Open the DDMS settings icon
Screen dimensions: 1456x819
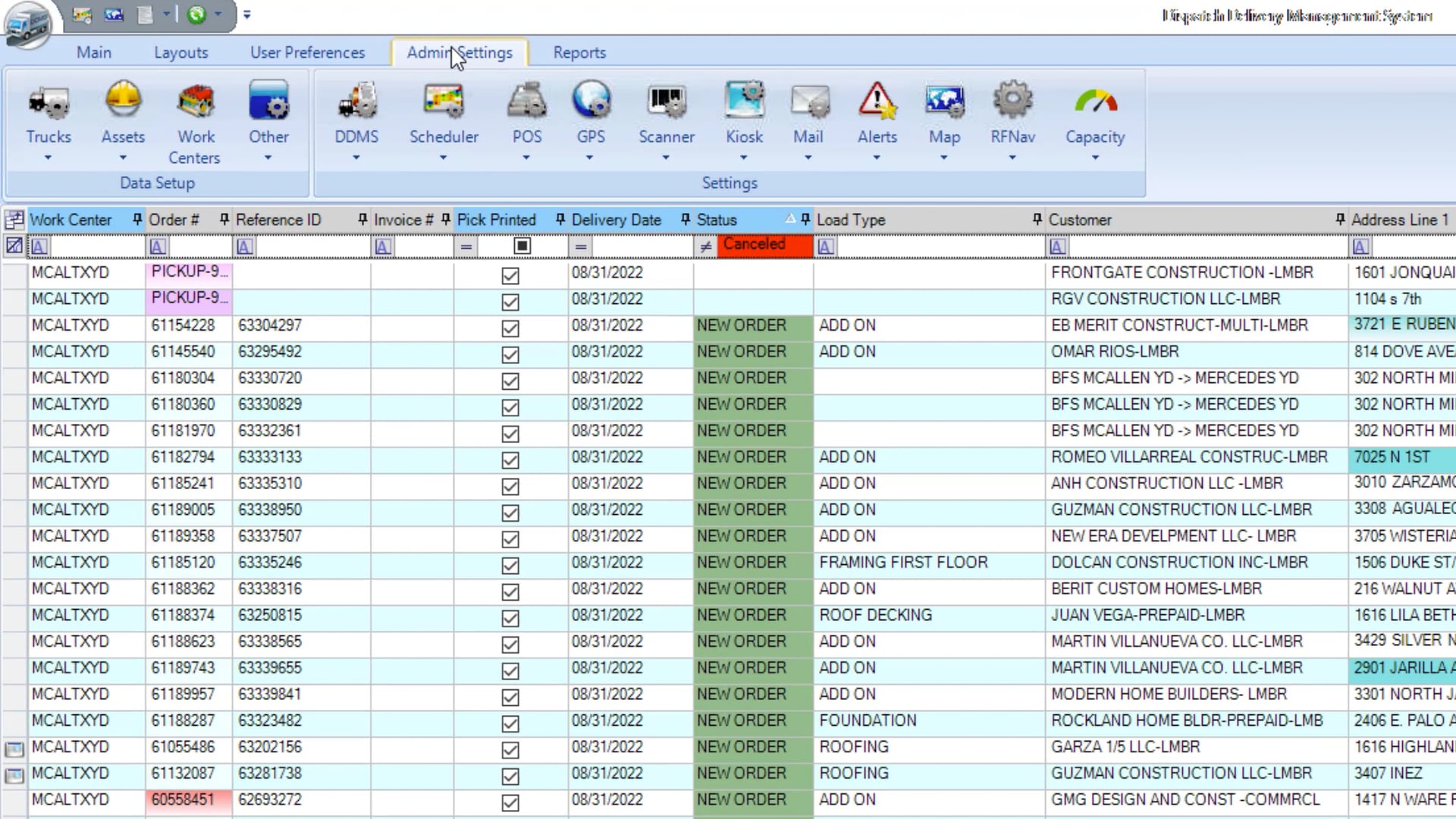[x=356, y=102]
